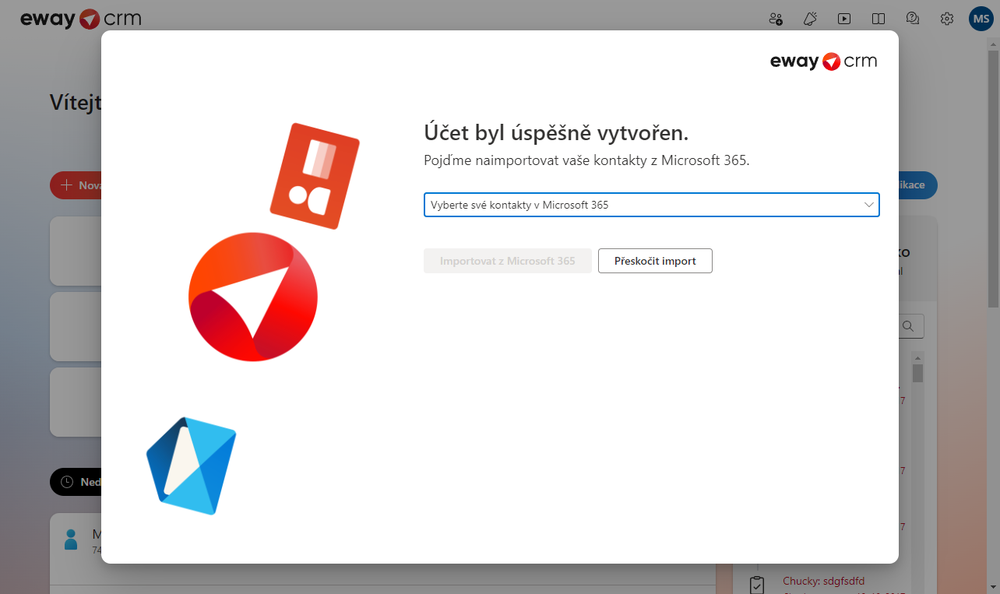
Task: Open the documentation book icon
Action: click(878, 19)
